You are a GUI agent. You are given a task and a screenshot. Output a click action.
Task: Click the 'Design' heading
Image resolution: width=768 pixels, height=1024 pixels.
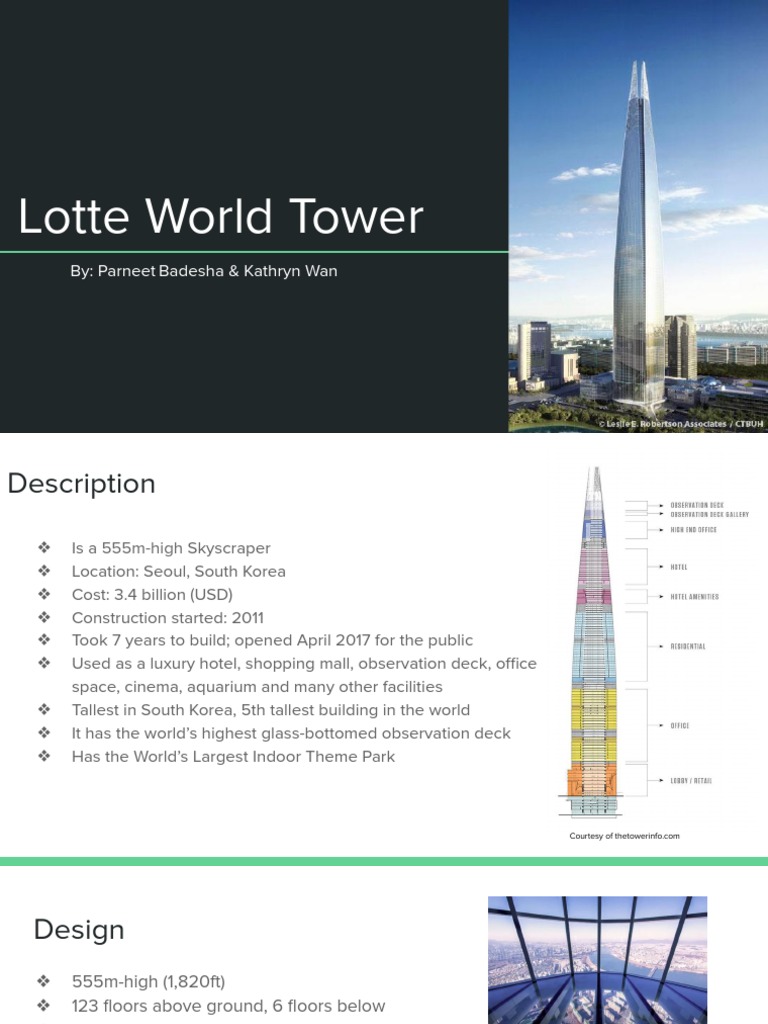[x=79, y=930]
